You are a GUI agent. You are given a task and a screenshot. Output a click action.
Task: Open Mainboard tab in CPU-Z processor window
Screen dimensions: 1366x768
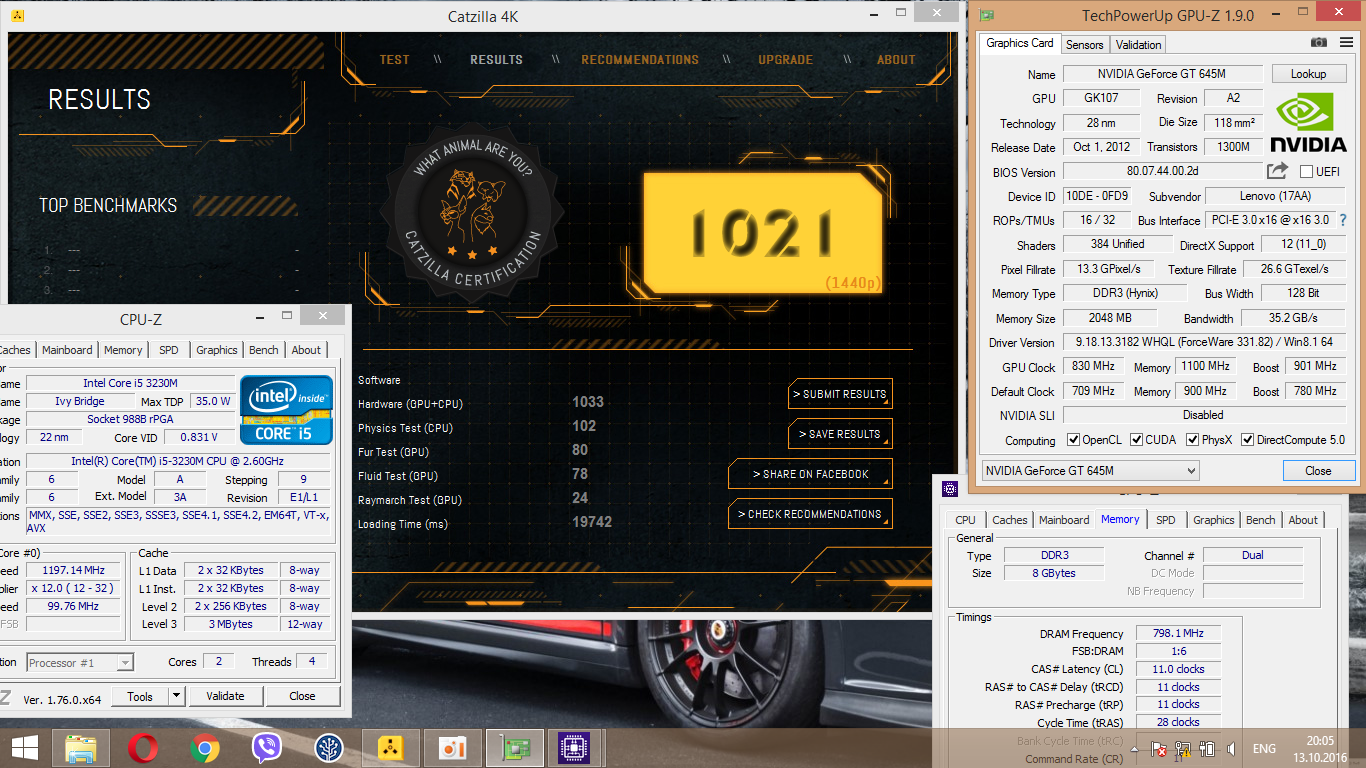click(67, 350)
